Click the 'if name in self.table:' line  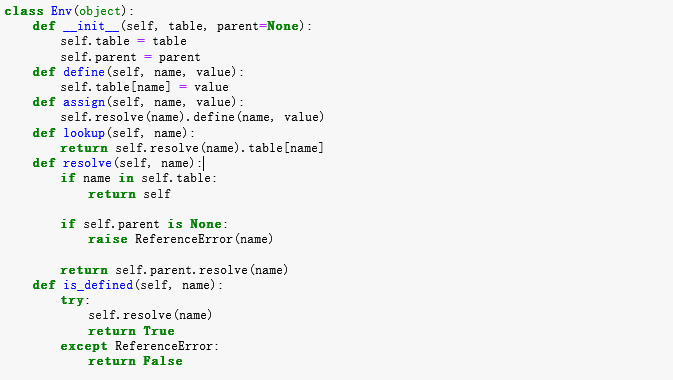(x=138, y=178)
